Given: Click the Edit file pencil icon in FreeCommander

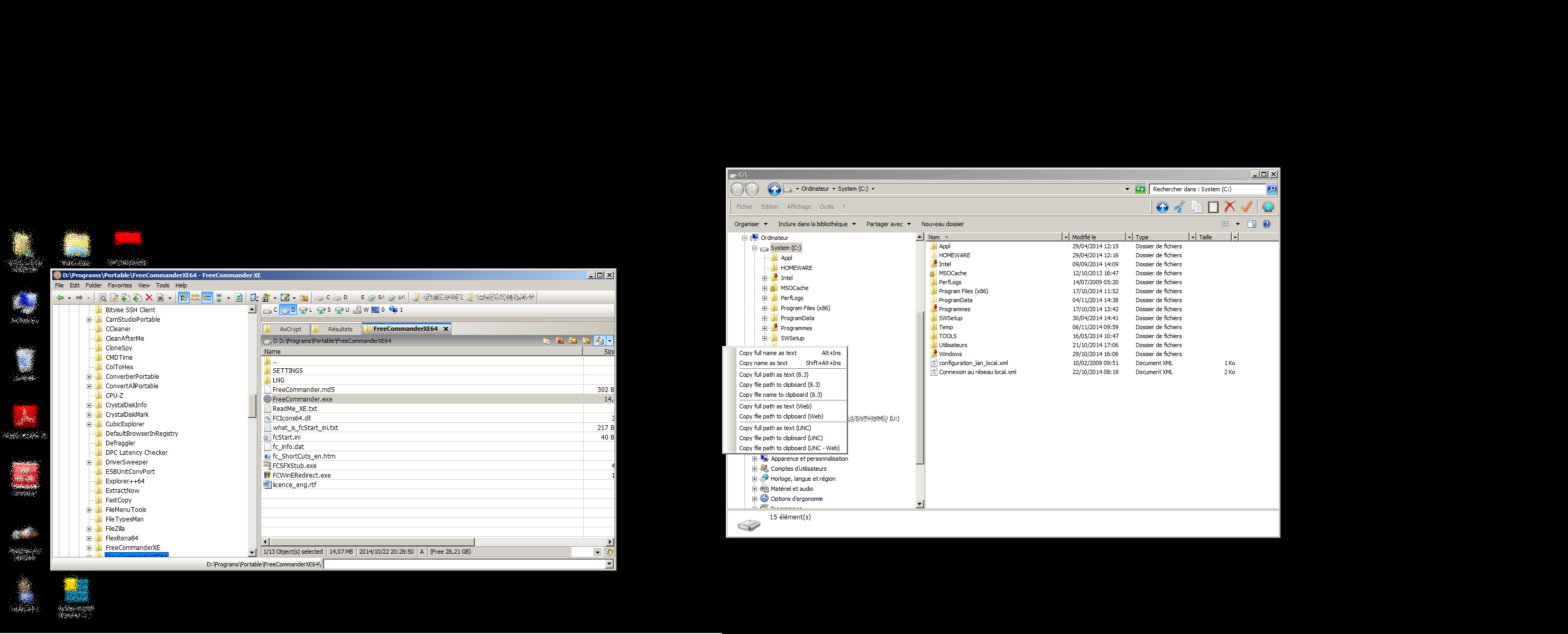Looking at the screenshot, I should 114,297.
